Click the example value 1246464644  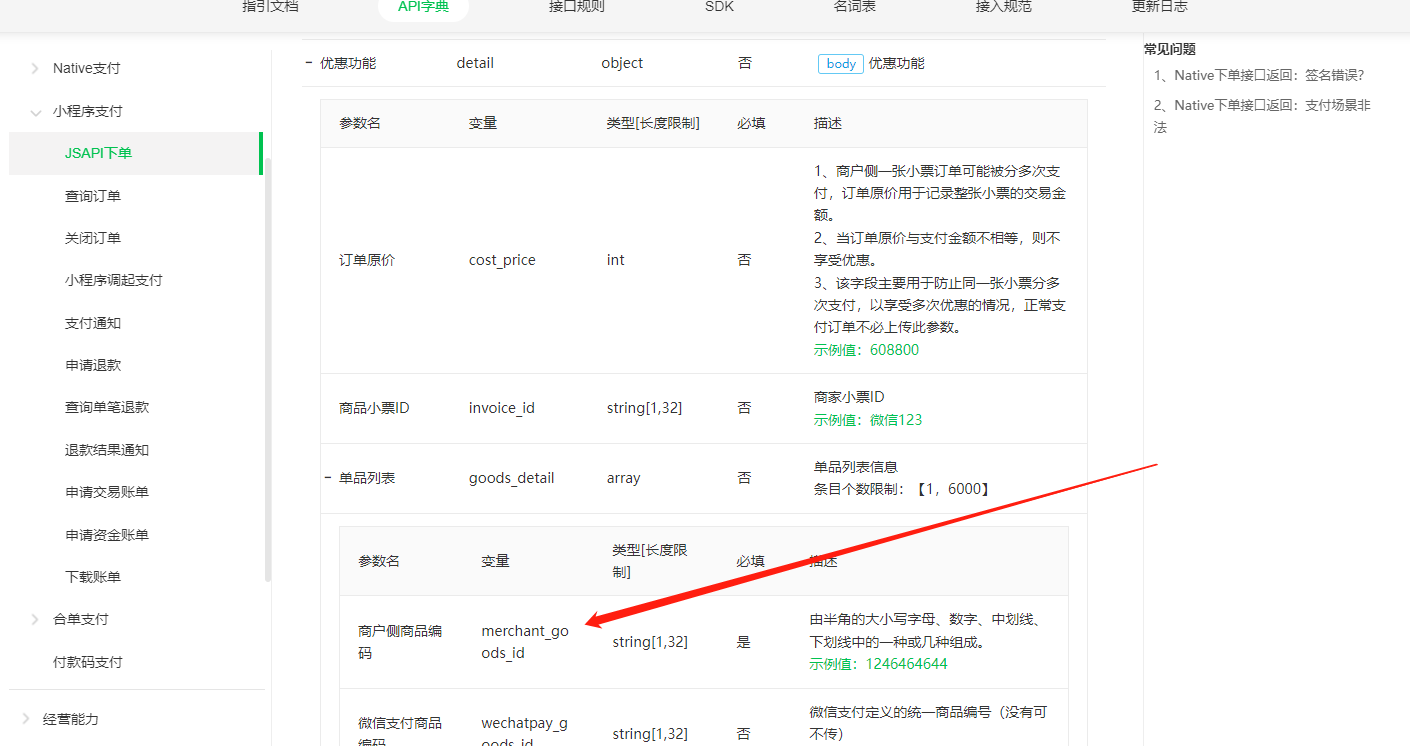pos(906,664)
